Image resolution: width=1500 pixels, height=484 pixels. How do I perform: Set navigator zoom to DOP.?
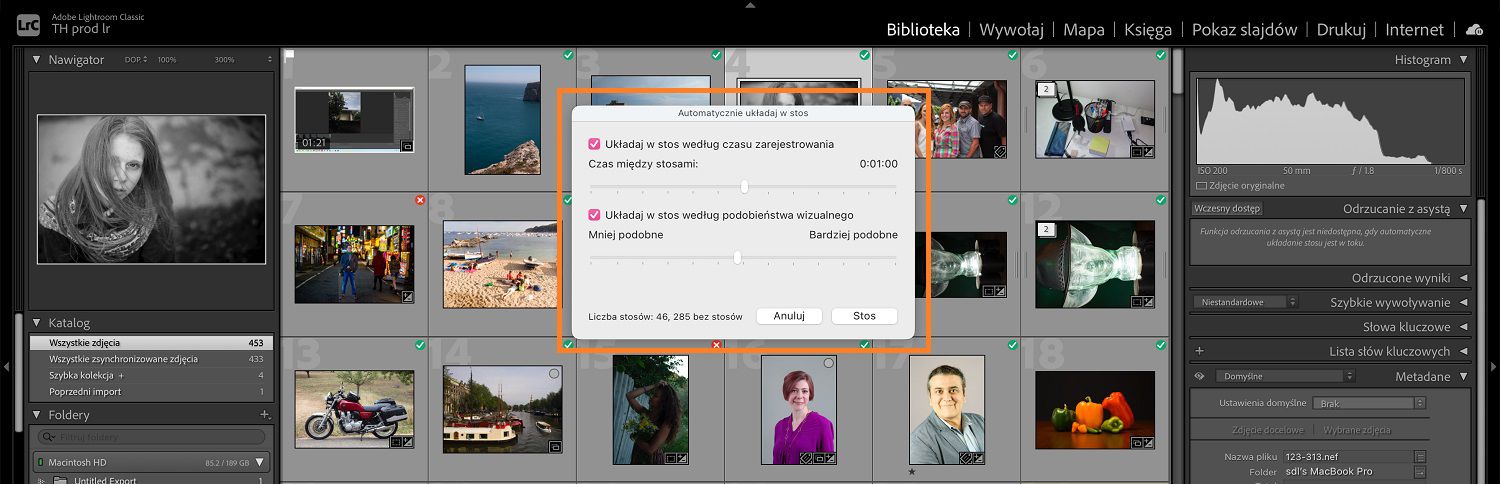point(133,60)
